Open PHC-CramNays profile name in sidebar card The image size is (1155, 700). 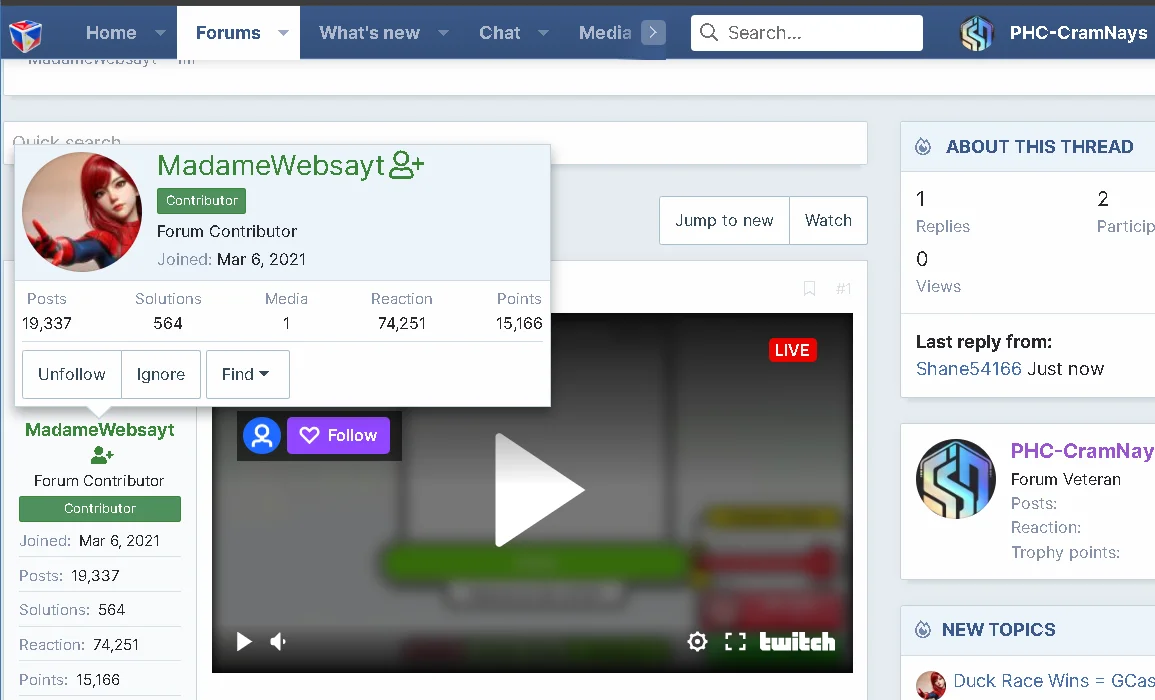pos(1083,451)
